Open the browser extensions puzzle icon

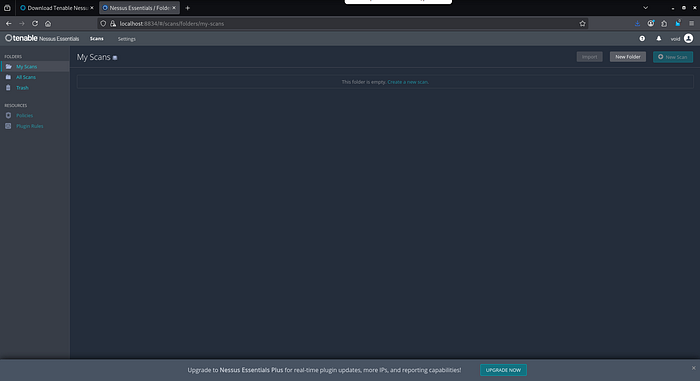coord(664,24)
